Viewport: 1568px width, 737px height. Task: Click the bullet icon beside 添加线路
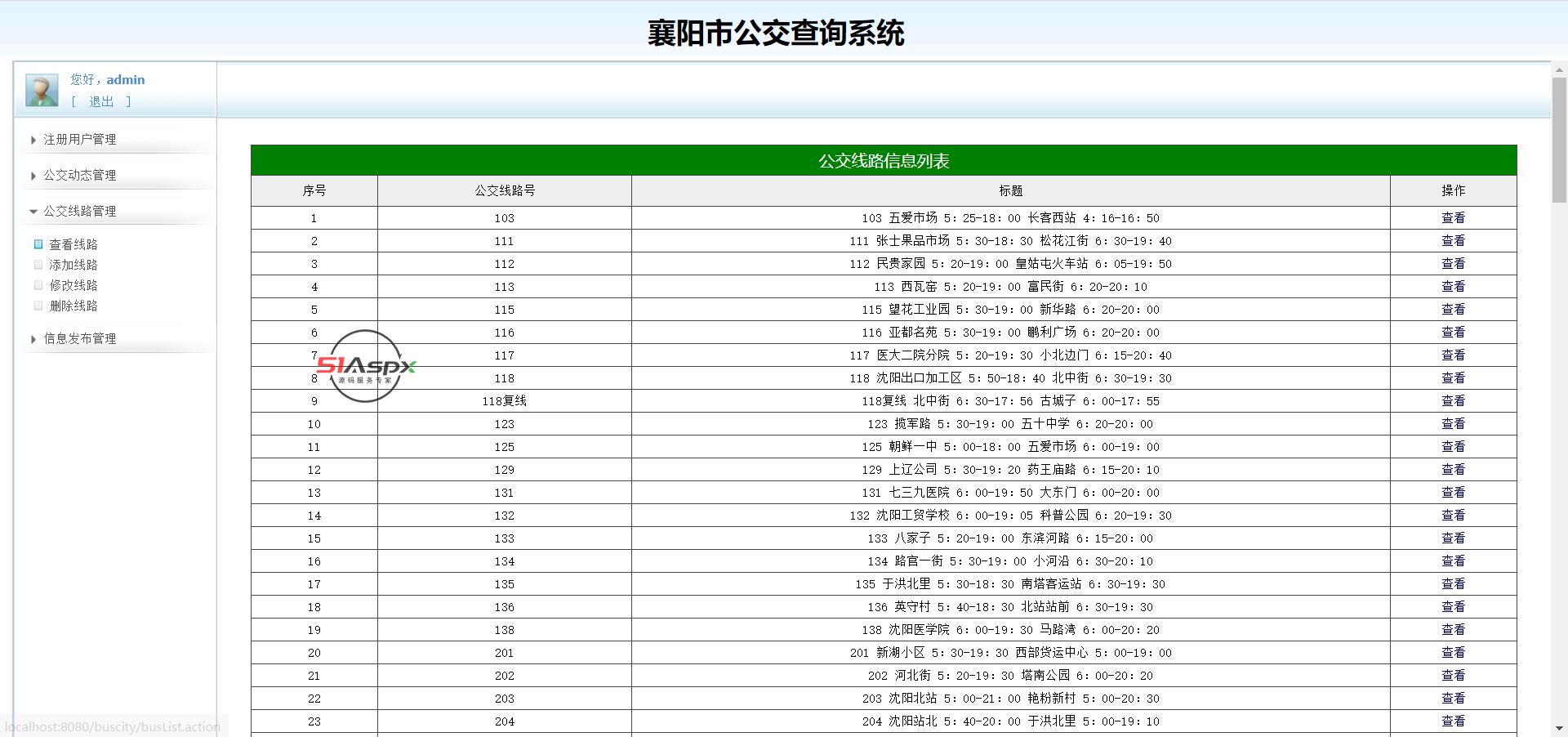[x=38, y=265]
